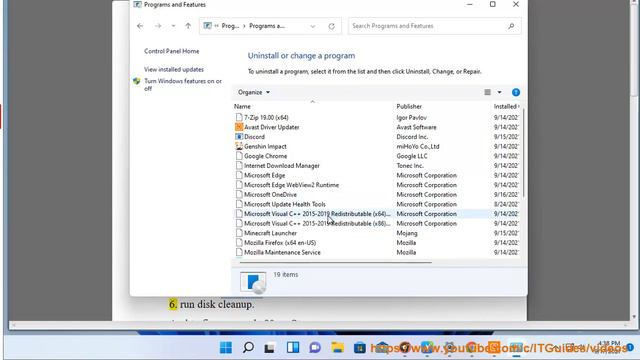Open recent locations dropdown arrow

pyautogui.click(x=173, y=26)
